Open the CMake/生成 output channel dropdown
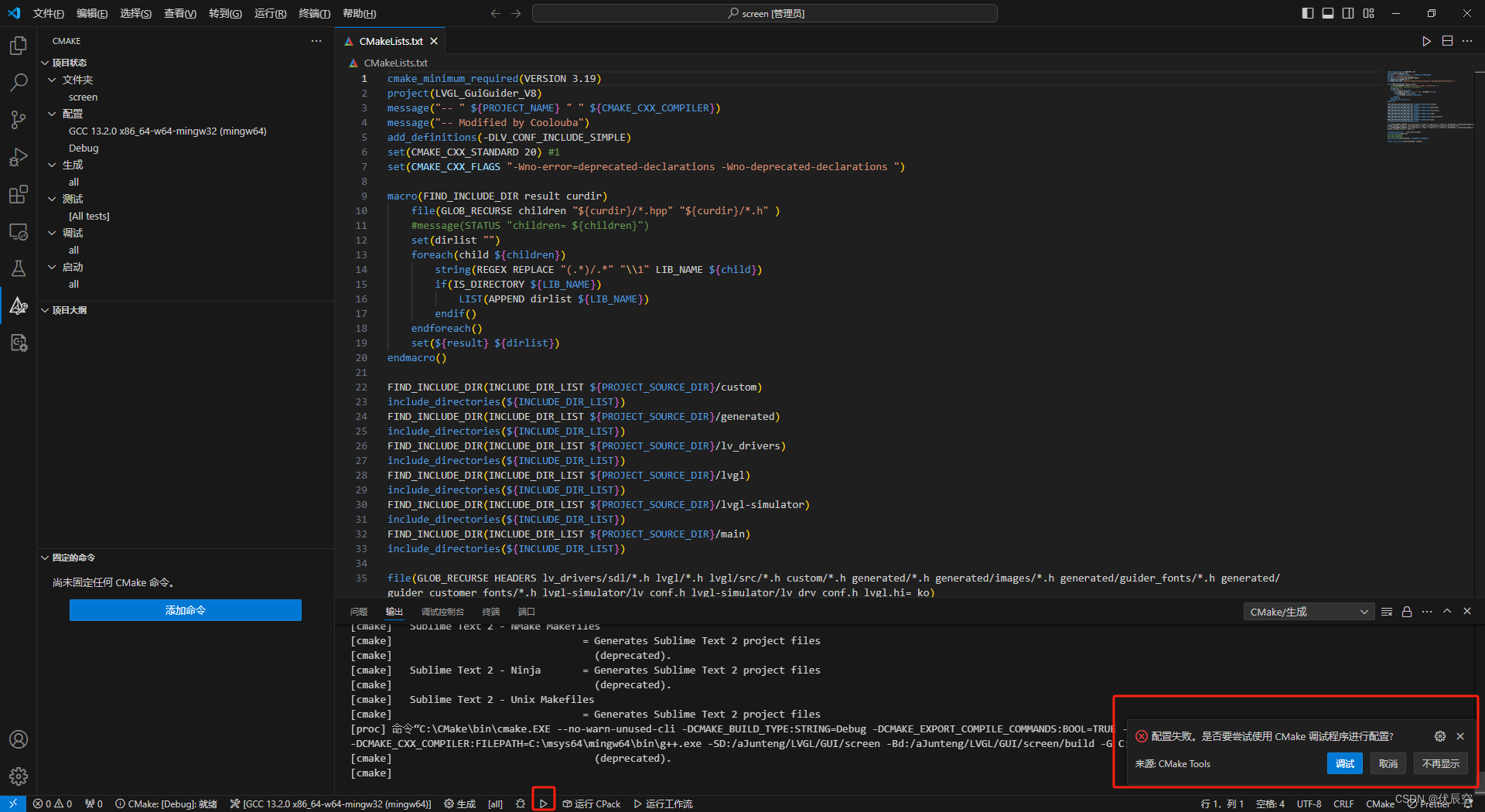The height and width of the screenshot is (812, 1485). click(x=1309, y=612)
